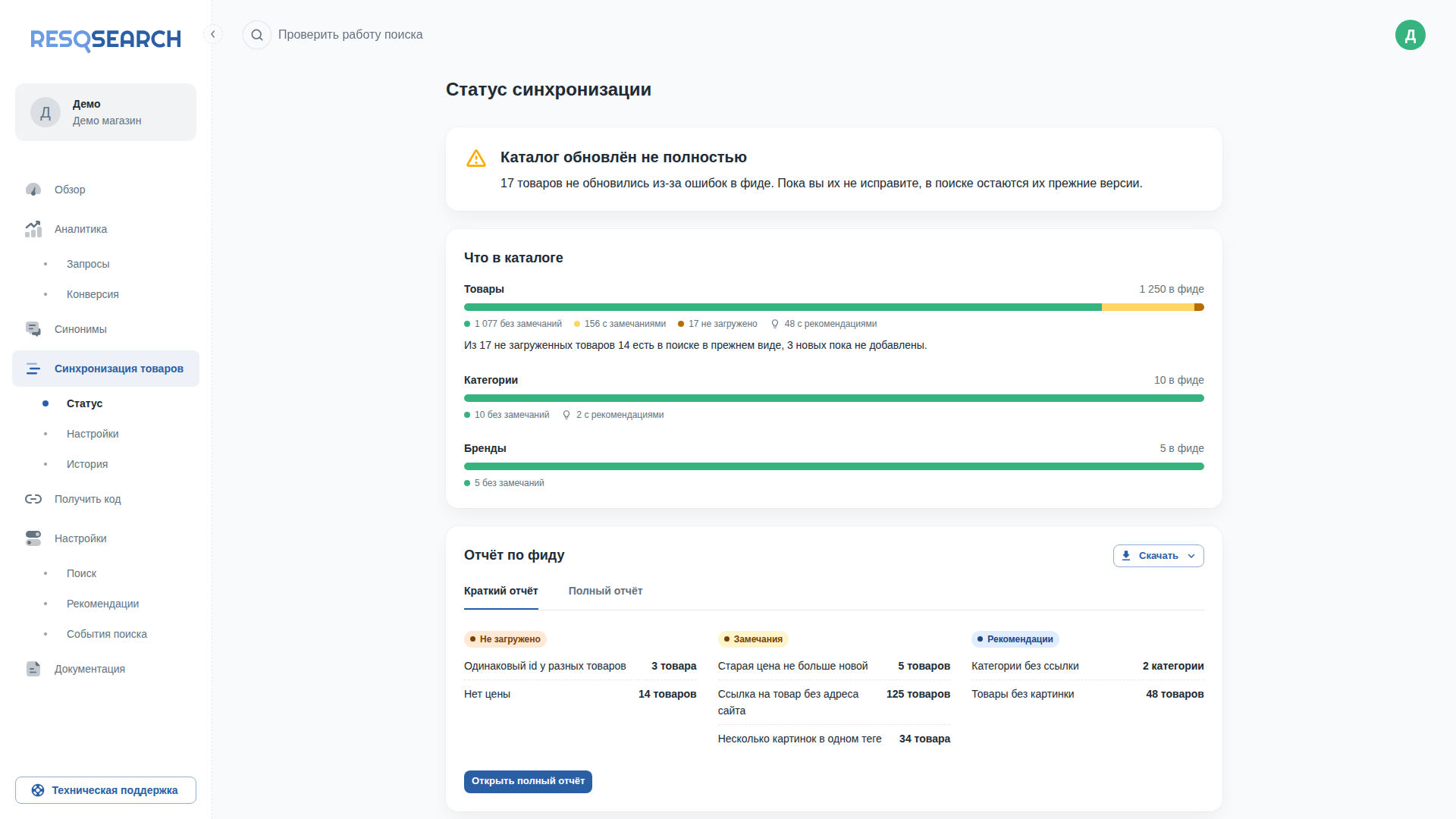The height and width of the screenshot is (819, 1456).
Task: Open Рекомендации settings item
Action: (102, 604)
